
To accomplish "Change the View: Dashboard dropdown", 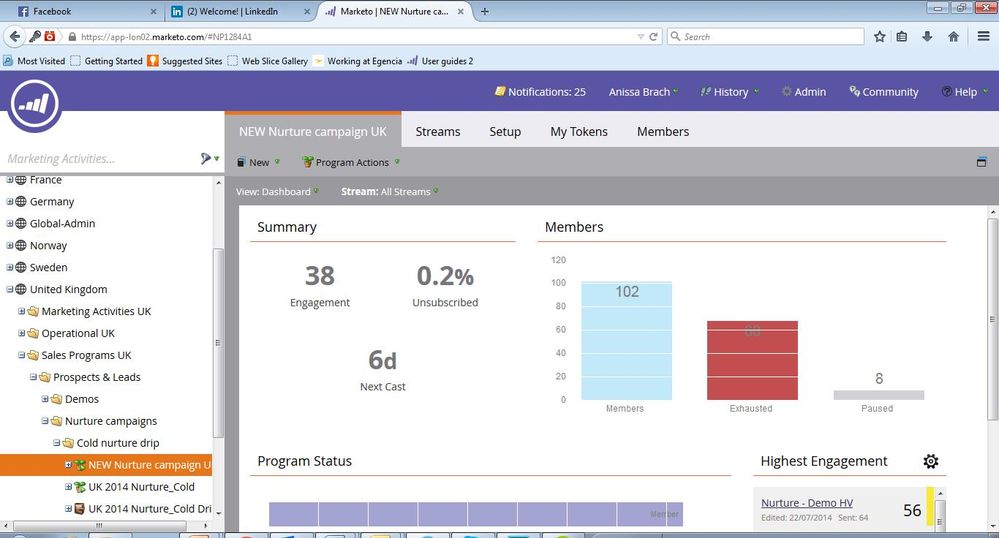I will click(x=277, y=192).
